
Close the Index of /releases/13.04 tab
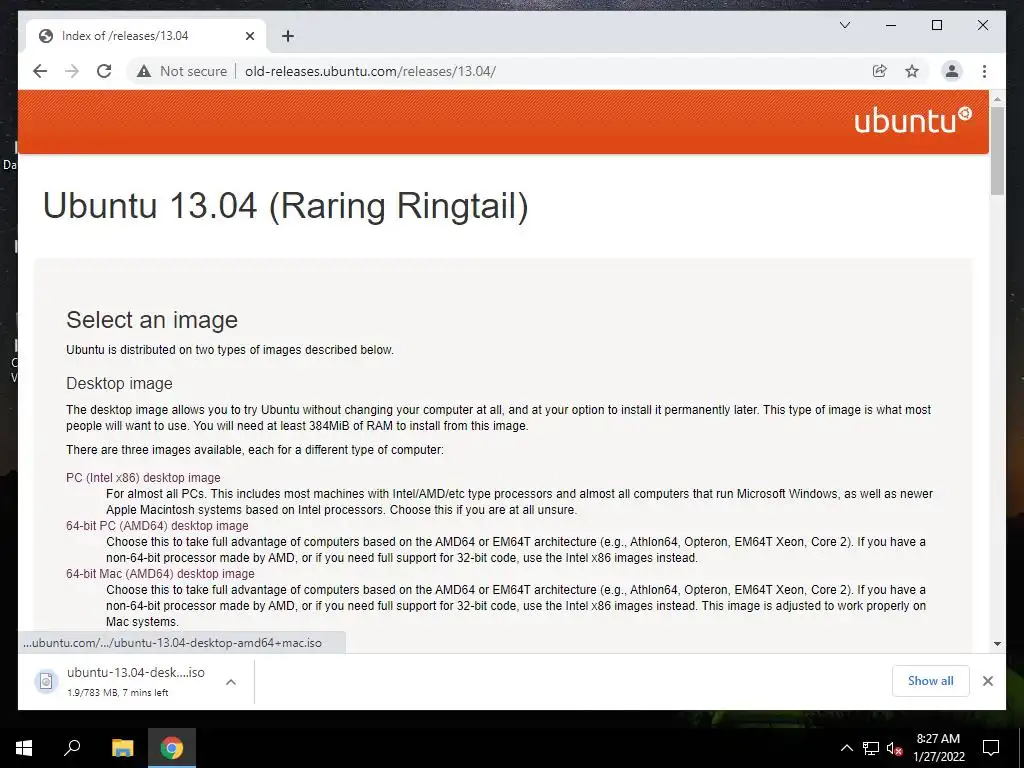click(249, 36)
